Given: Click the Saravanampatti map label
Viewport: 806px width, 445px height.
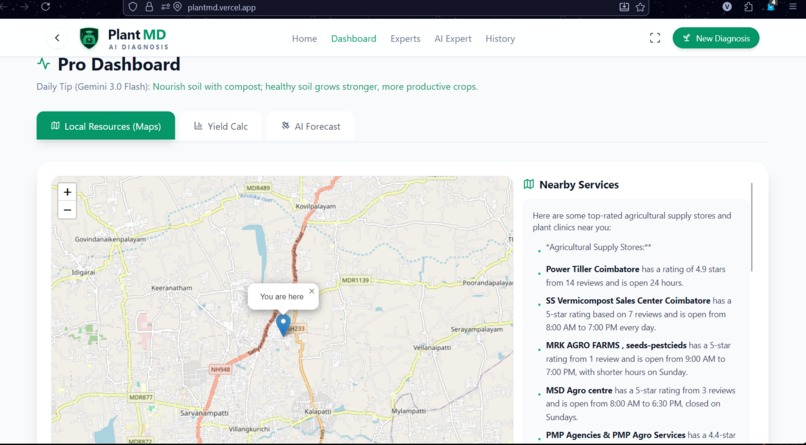Looking at the screenshot, I should pyautogui.click(x=204, y=413).
